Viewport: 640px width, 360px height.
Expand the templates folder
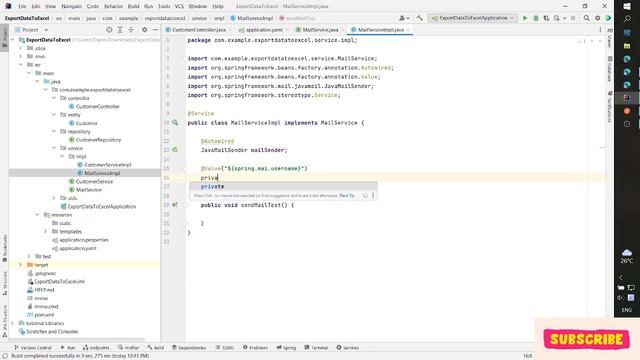coord(46,231)
